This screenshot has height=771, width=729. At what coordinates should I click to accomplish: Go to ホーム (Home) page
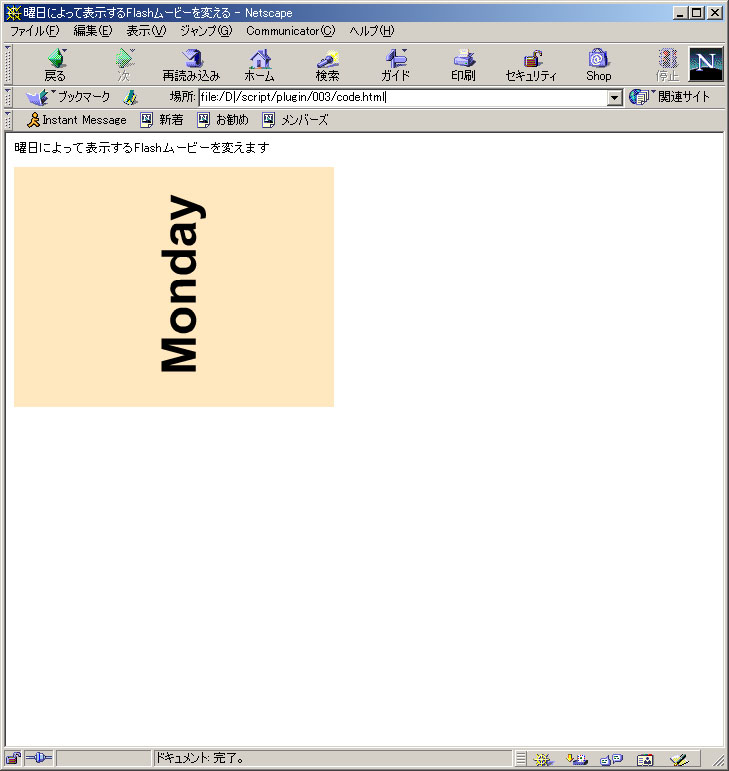tap(260, 64)
